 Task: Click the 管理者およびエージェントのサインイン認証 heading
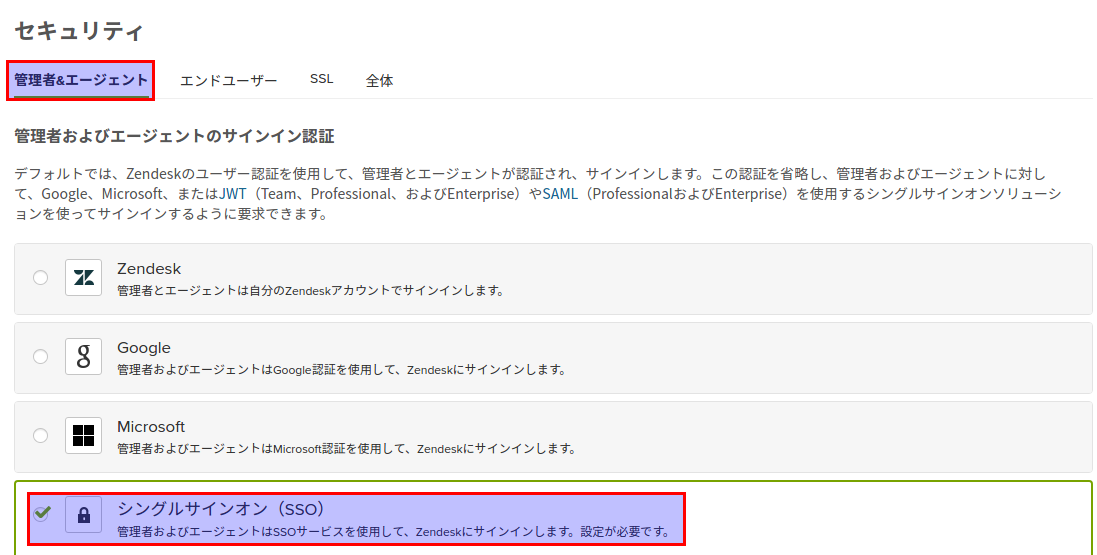point(174,136)
